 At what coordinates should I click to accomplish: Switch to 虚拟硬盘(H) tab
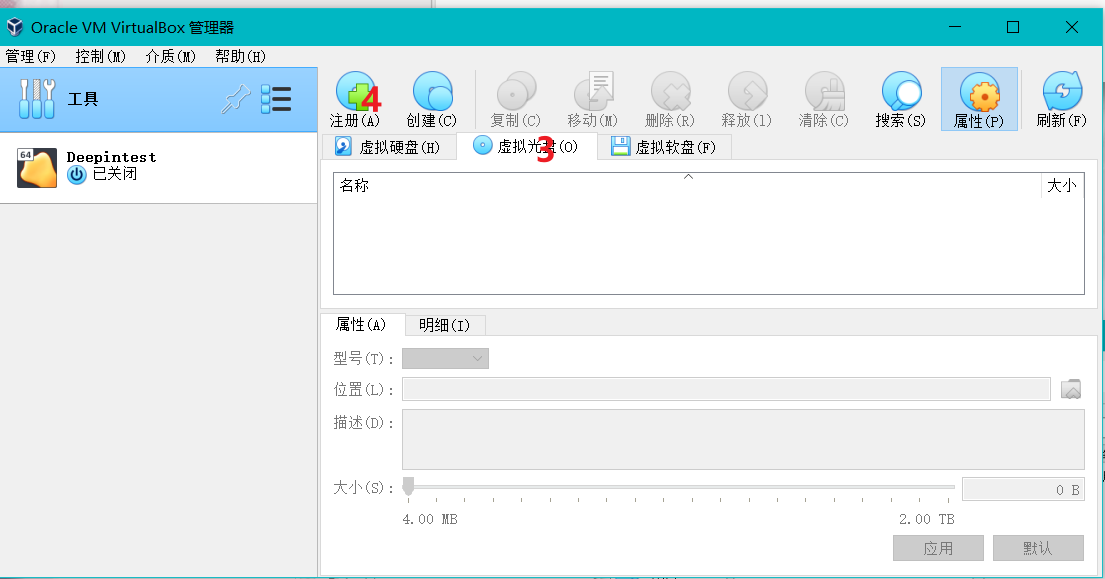(x=387, y=147)
